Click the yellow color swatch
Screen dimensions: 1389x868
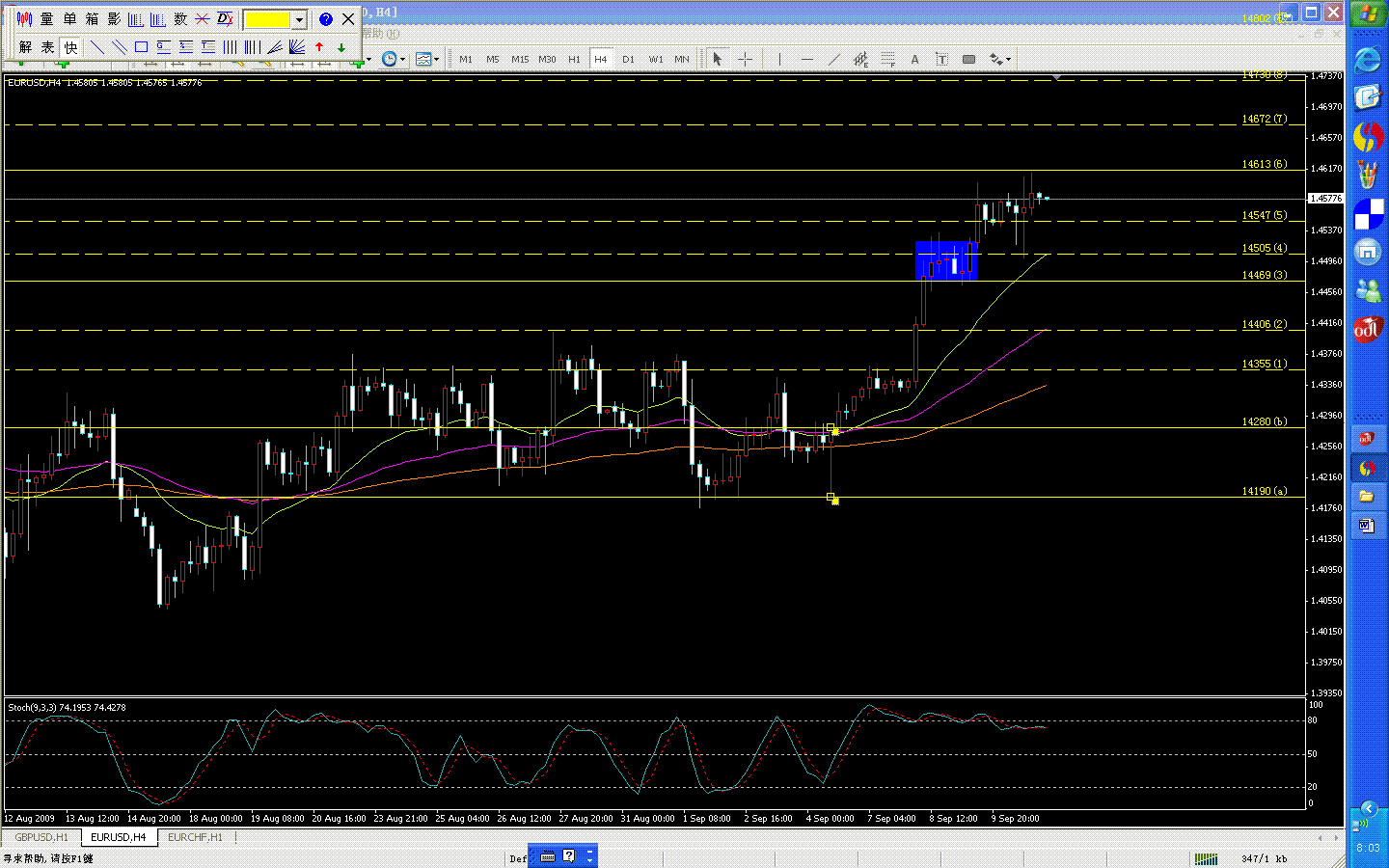(267, 20)
